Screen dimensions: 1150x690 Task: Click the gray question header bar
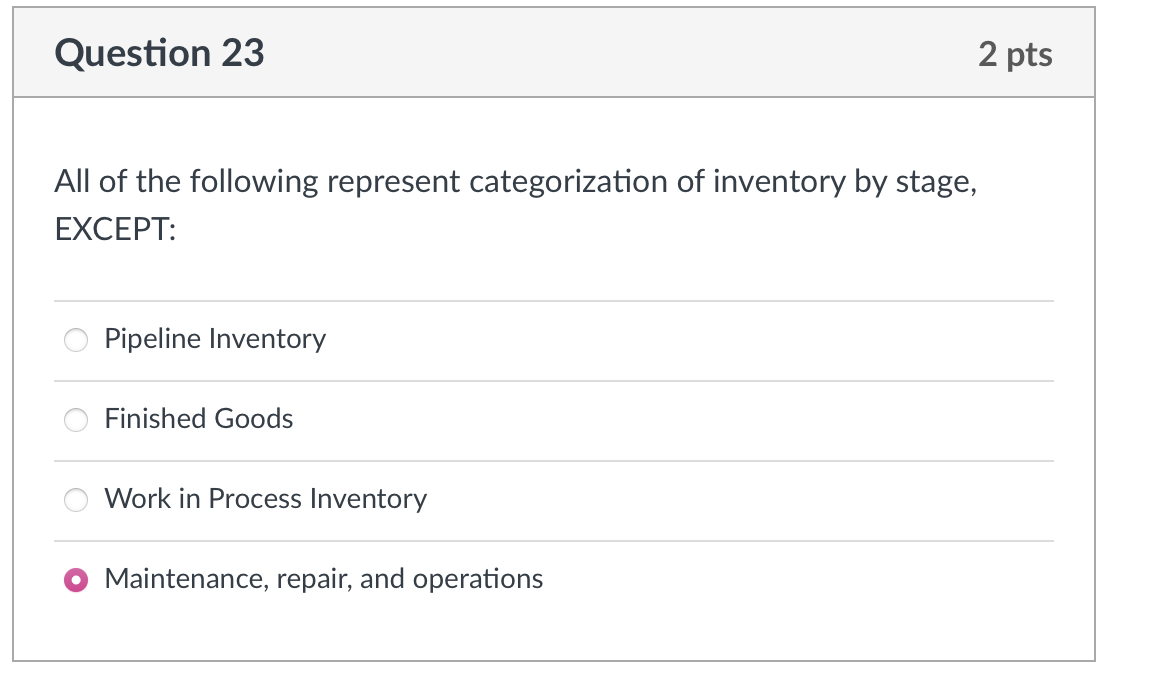coord(600,52)
